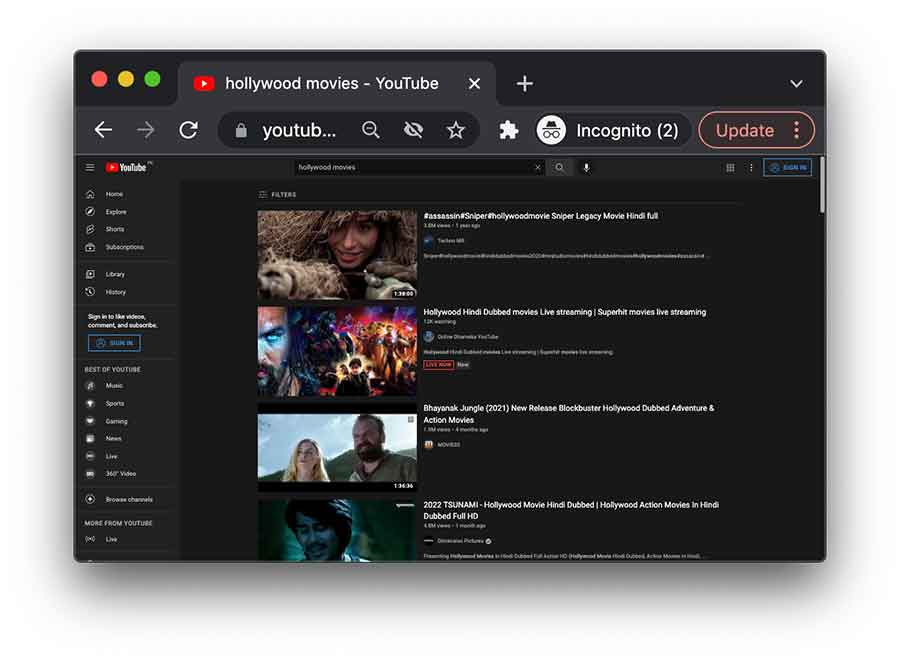Reload the YouTube page

pos(188,130)
